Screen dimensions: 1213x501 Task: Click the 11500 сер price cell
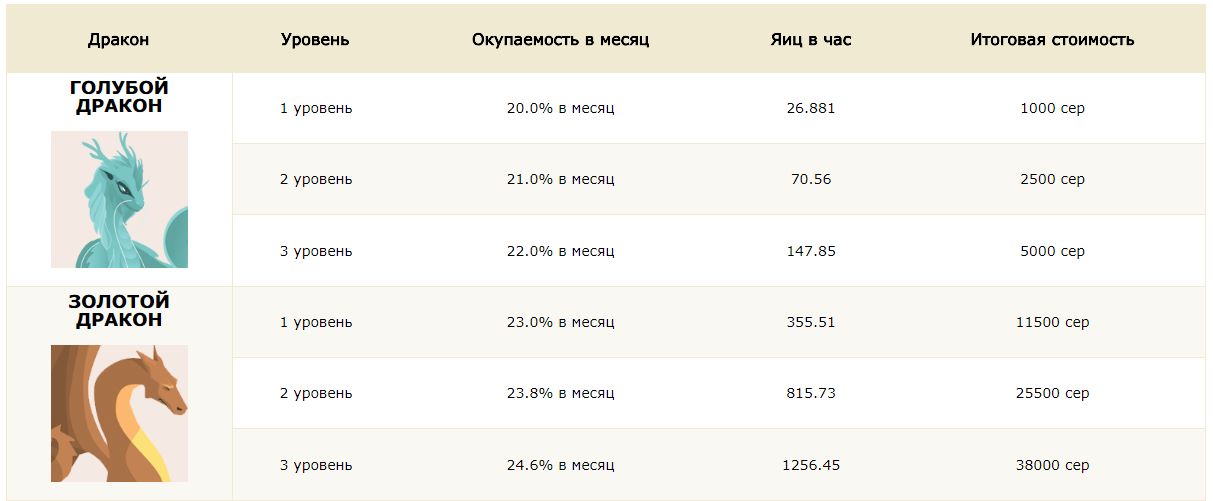pos(1052,322)
